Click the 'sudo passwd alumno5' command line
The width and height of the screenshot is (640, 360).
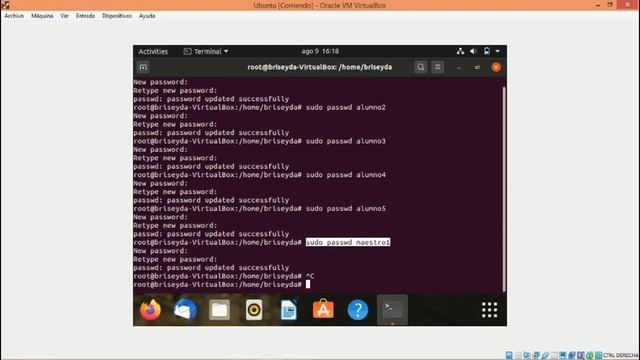pos(346,209)
